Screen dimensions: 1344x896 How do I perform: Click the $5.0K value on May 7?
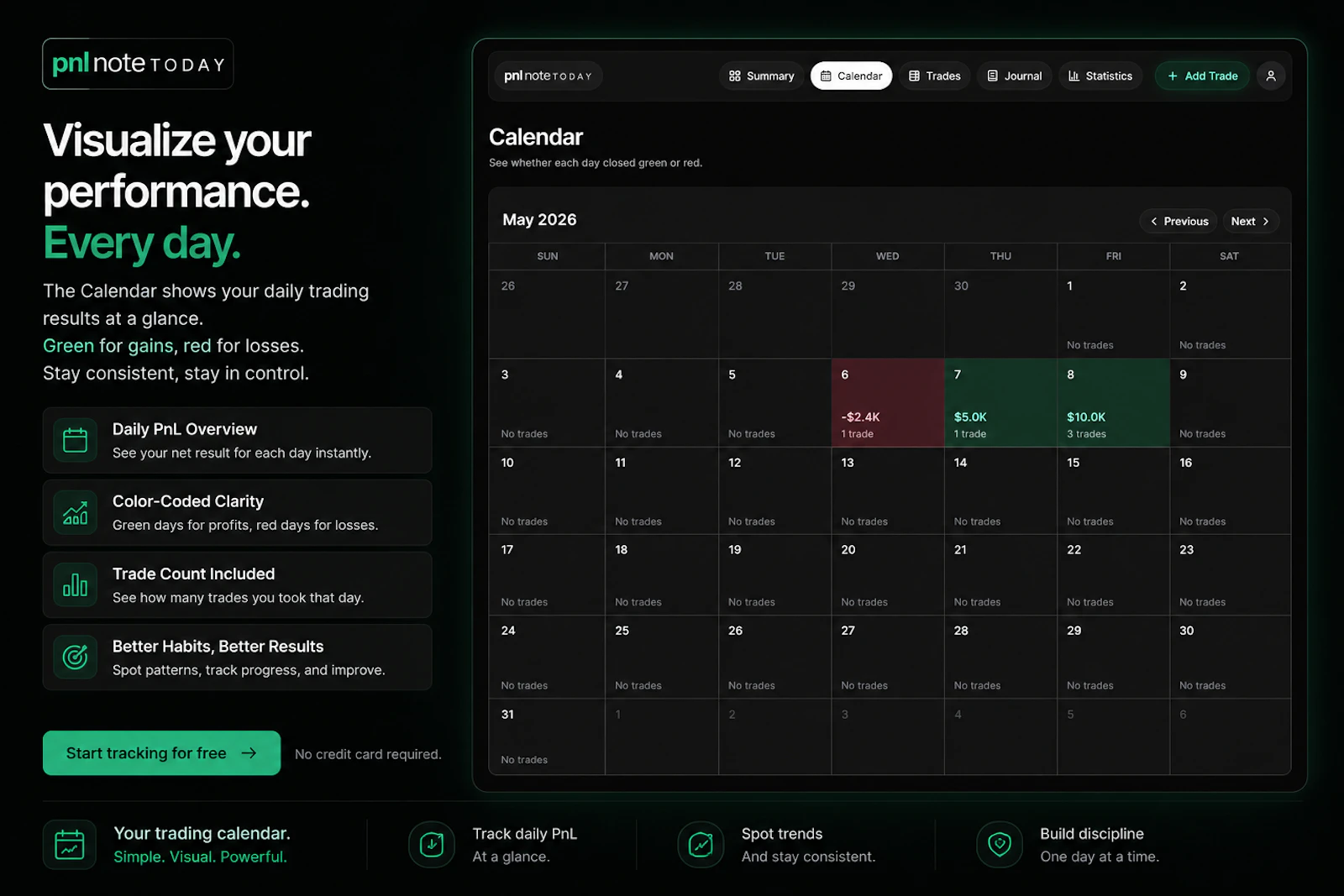point(970,417)
